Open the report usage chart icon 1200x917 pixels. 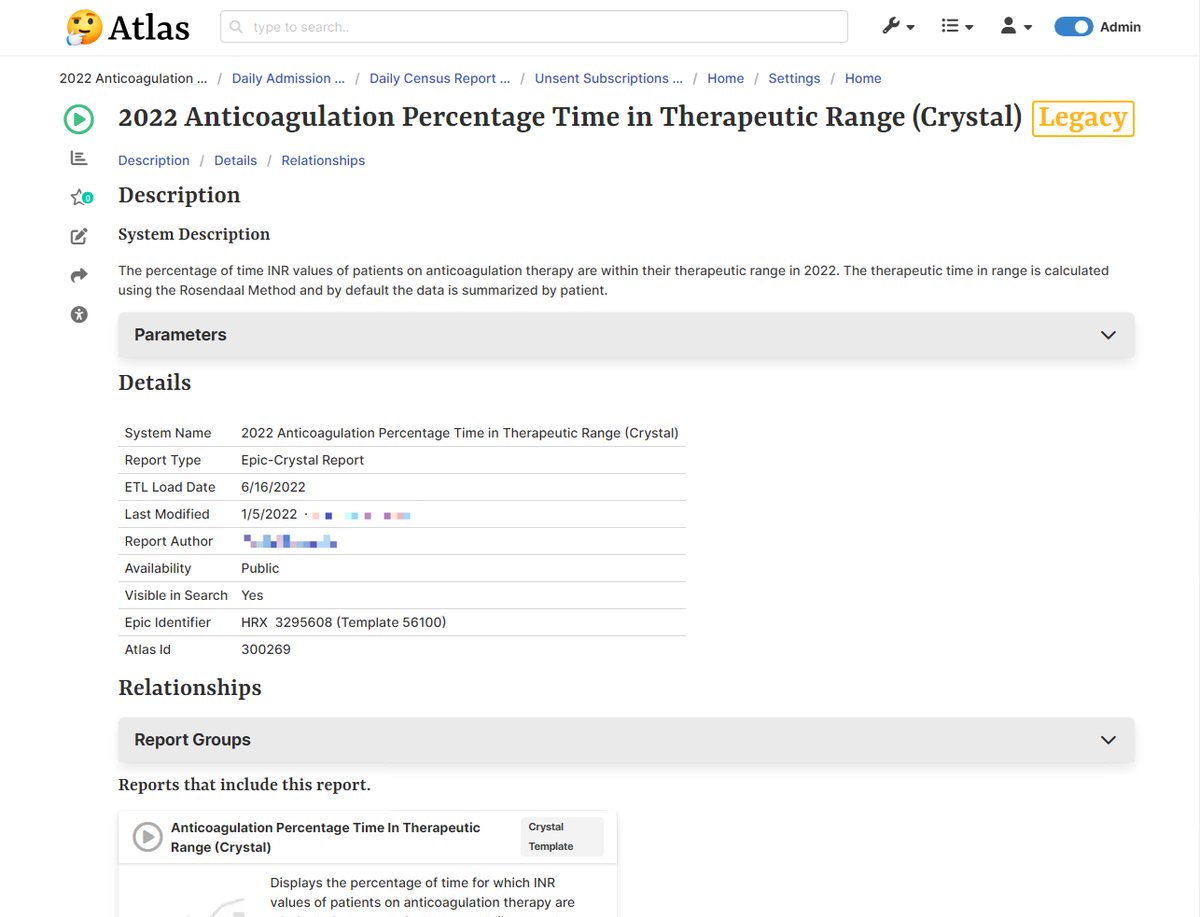coord(78,158)
